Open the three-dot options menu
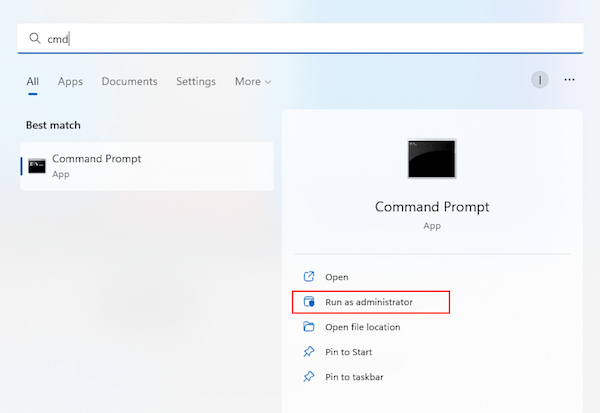600x413 pixels. click(570, 80)
